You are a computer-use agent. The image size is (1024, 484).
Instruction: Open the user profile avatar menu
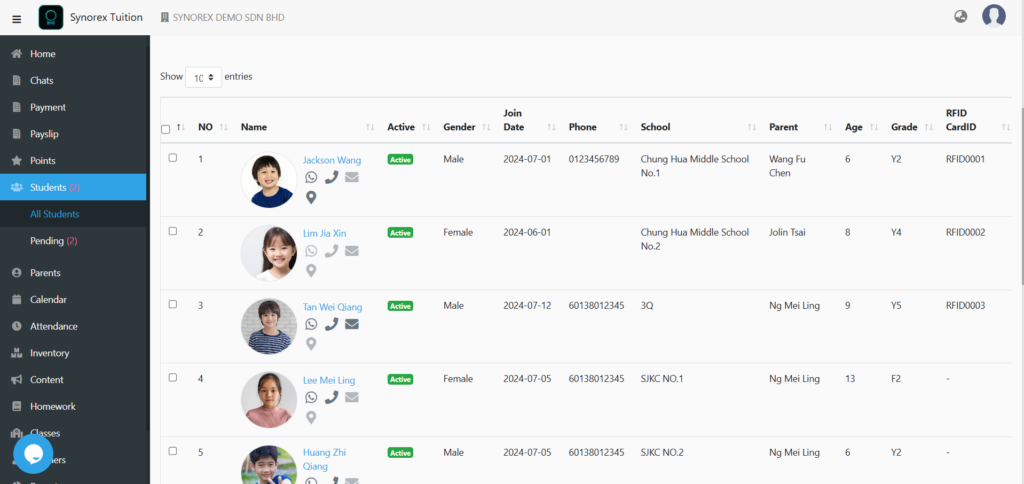tap(993, 16)
